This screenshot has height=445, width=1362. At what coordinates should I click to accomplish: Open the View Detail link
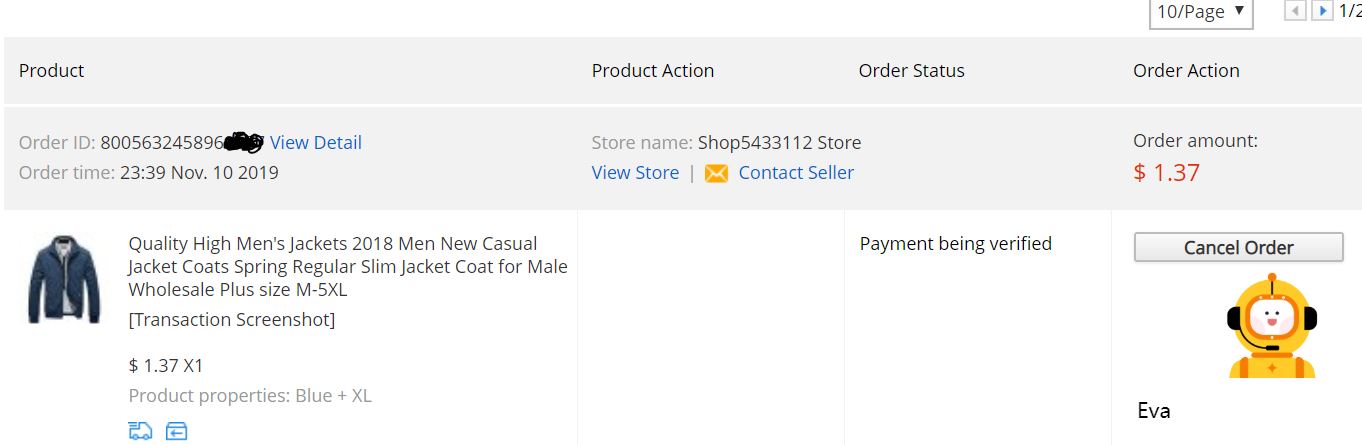[x=316, y=143]
